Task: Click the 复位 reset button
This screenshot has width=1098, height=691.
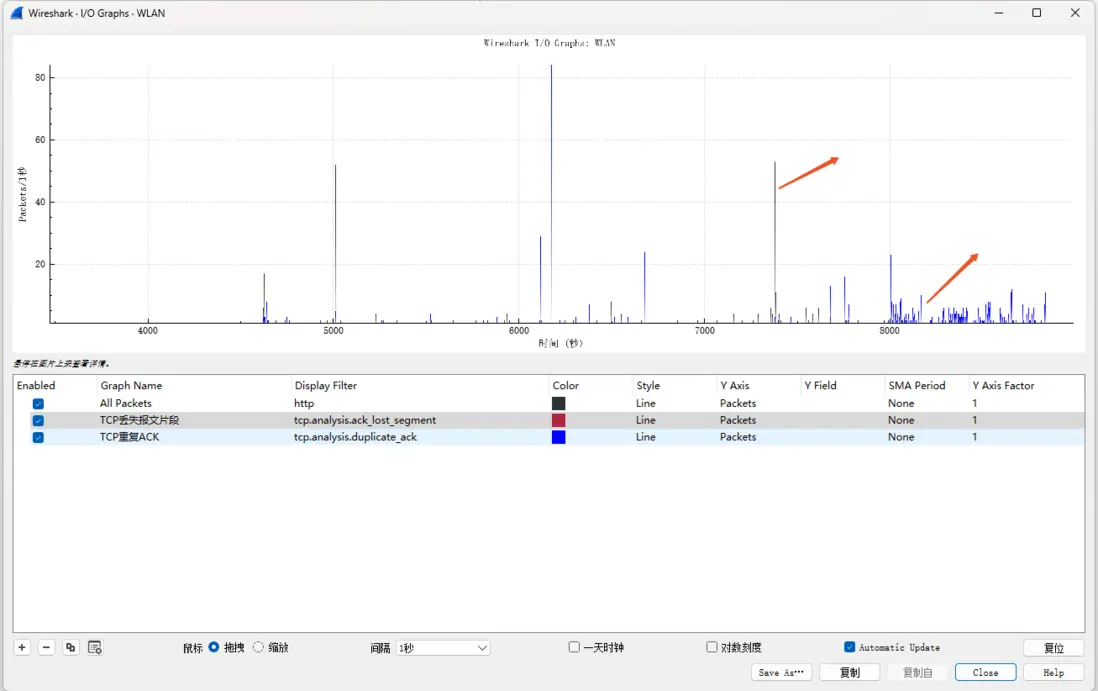Action: pyautogui.click(x=1054, y=648)
